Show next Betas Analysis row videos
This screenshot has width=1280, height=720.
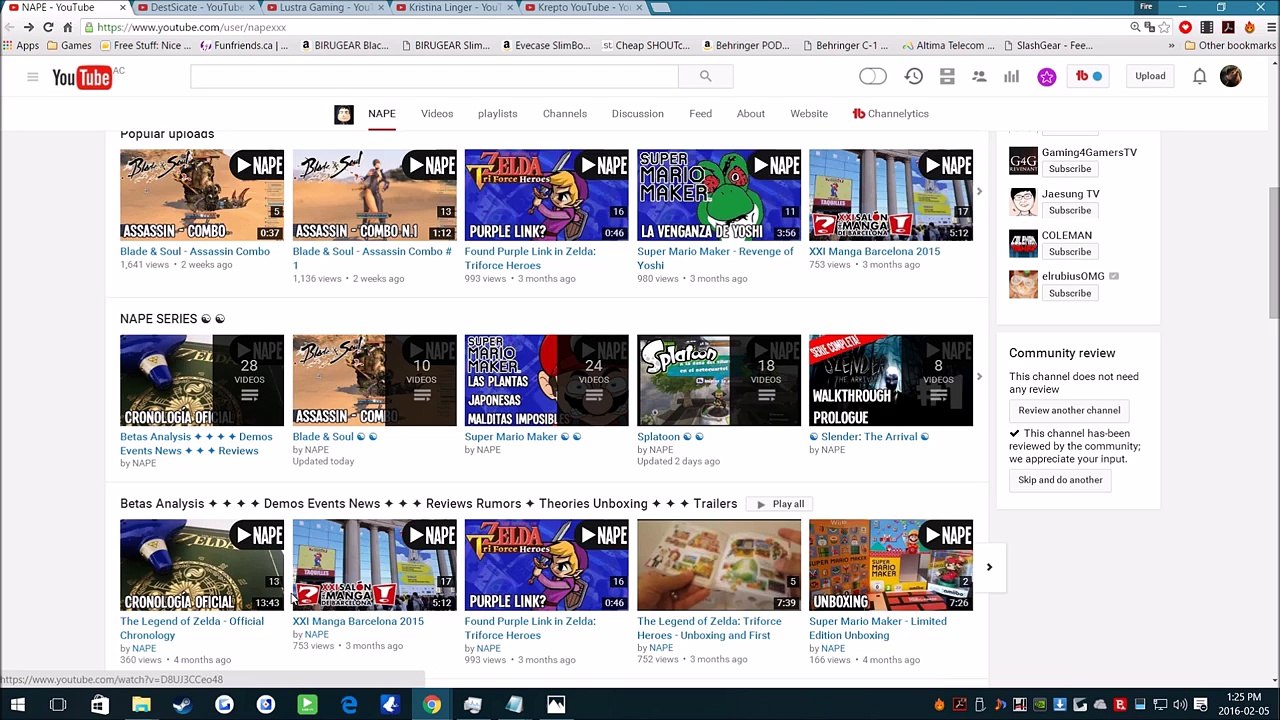click(989, 567)
